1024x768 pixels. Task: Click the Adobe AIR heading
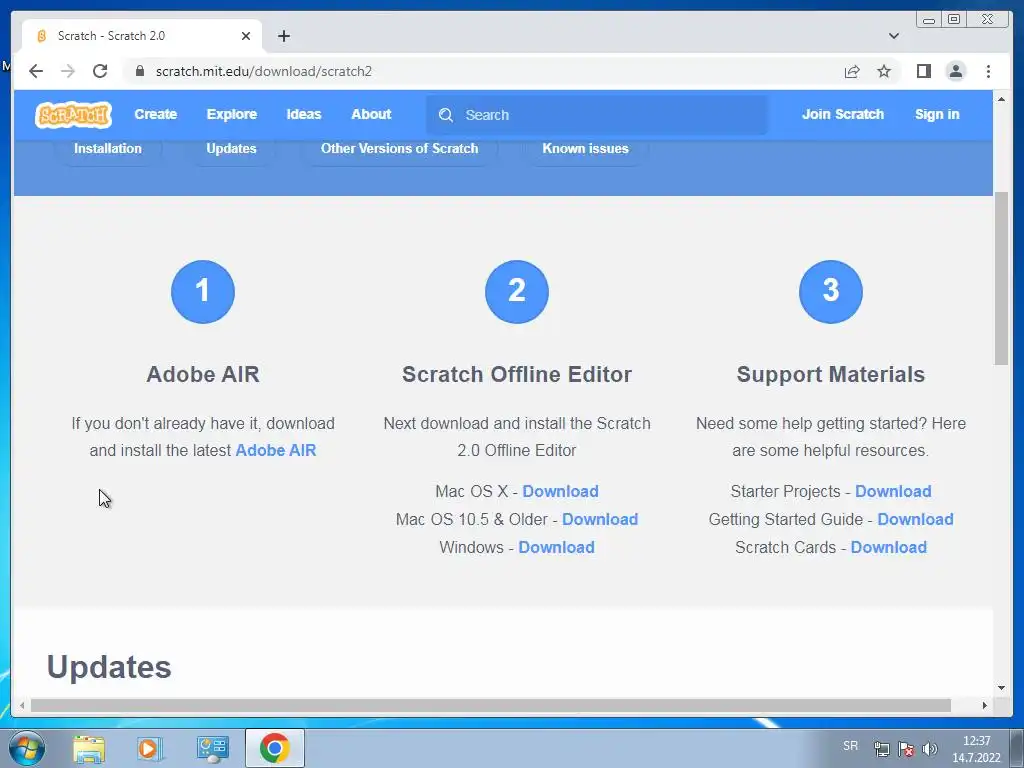pos(202,374)
